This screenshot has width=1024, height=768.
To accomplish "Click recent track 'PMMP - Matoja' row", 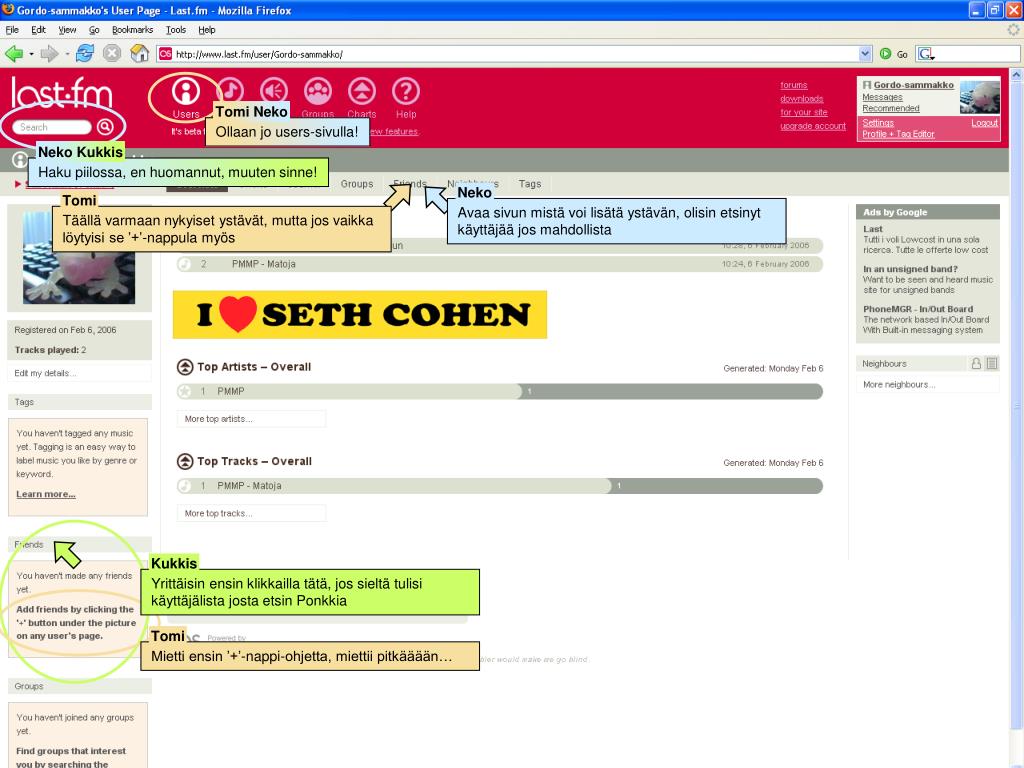I will (500, 264).
